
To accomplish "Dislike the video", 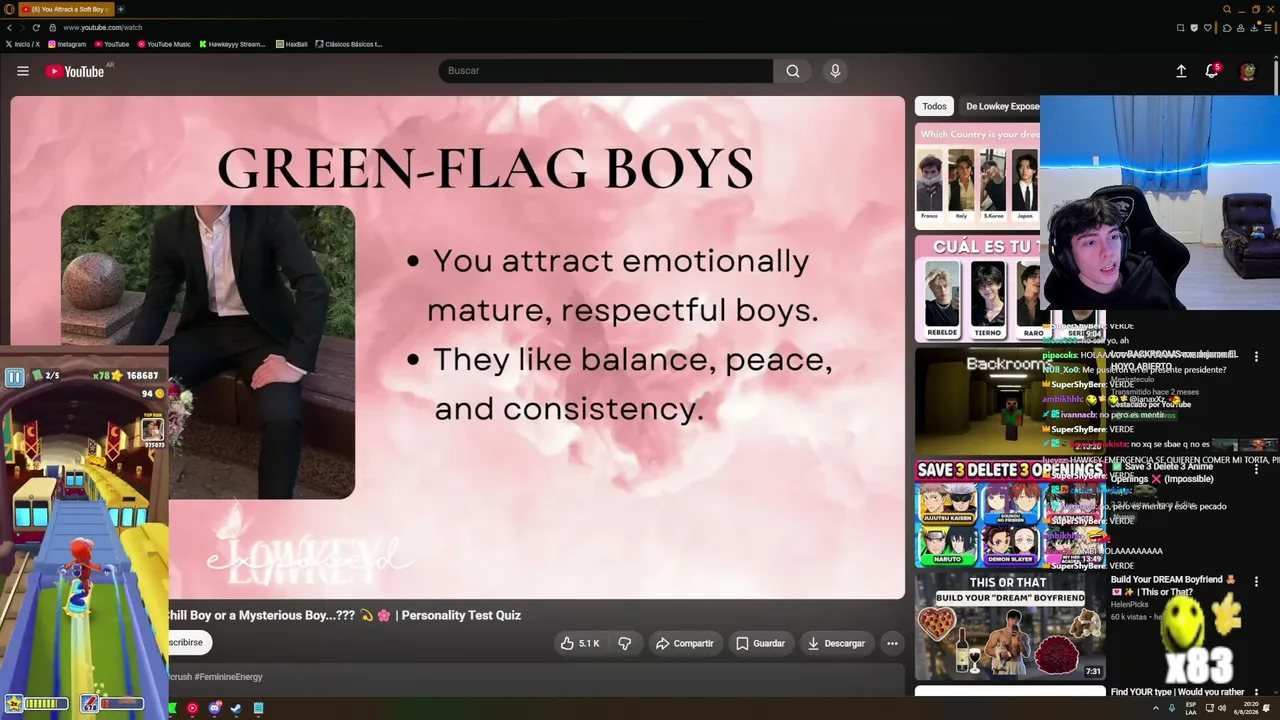I will click(625, 643).
